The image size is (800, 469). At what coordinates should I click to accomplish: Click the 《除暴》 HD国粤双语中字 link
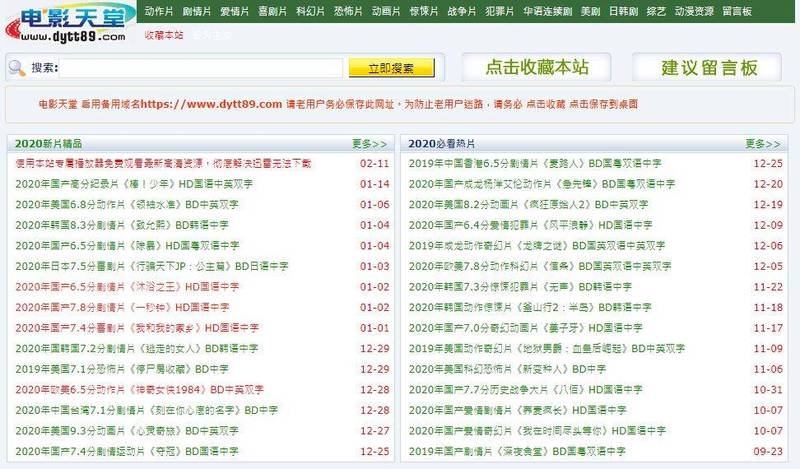pyautogui.click(x=127, y=245)
